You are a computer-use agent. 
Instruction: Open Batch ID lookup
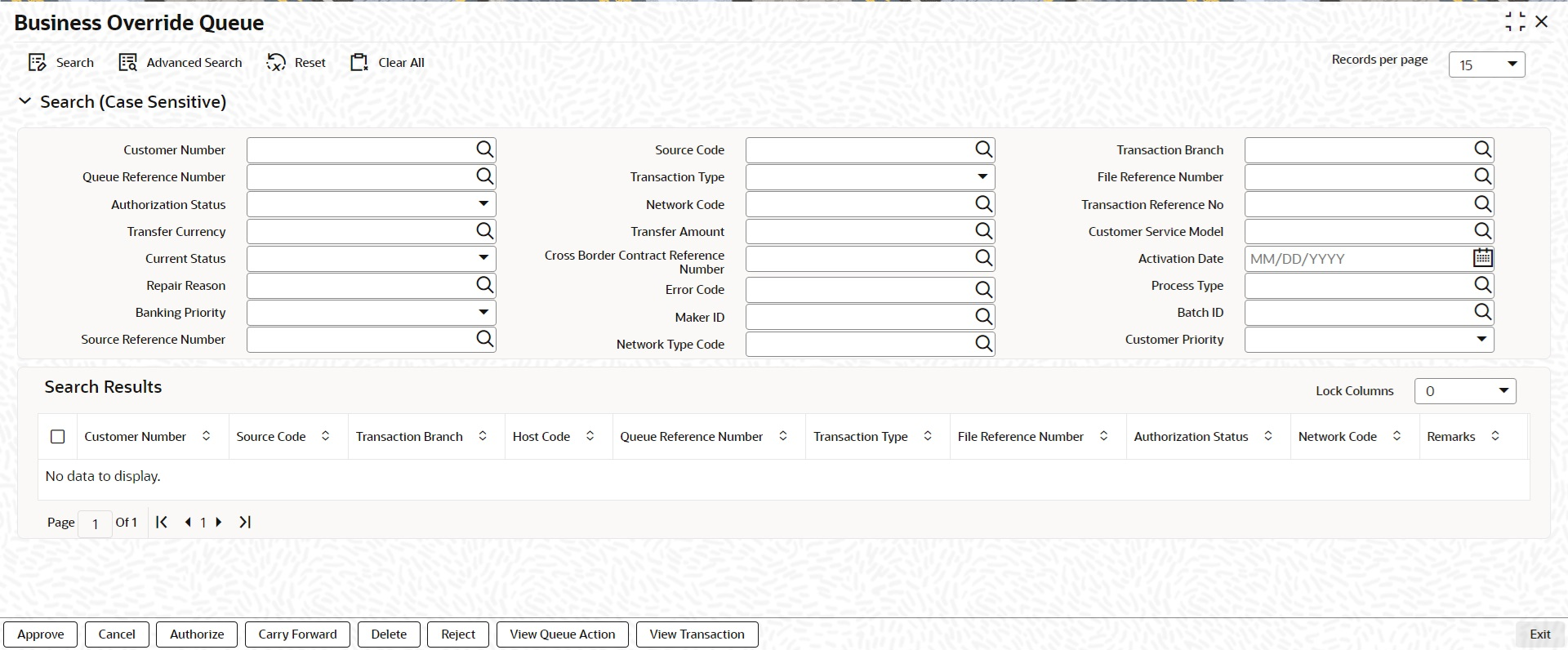coord(1483,312)
